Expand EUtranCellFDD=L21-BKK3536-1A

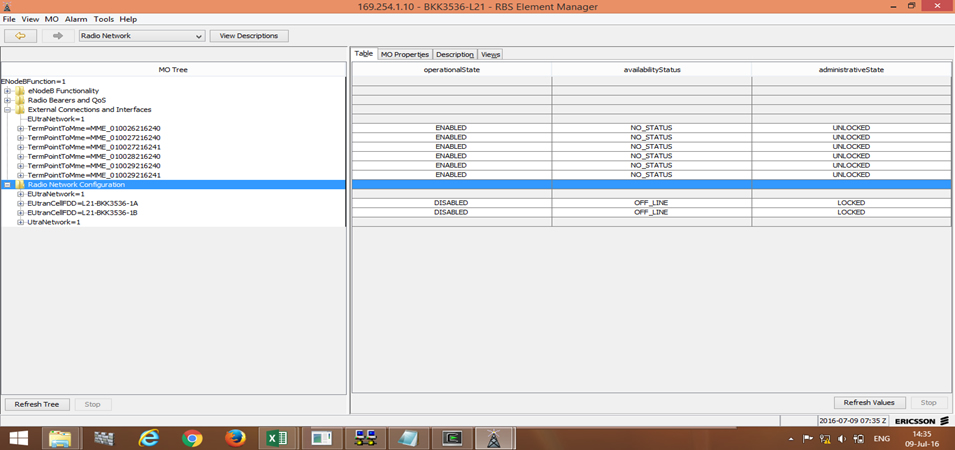pyautogui.click(x=20, y=203)
